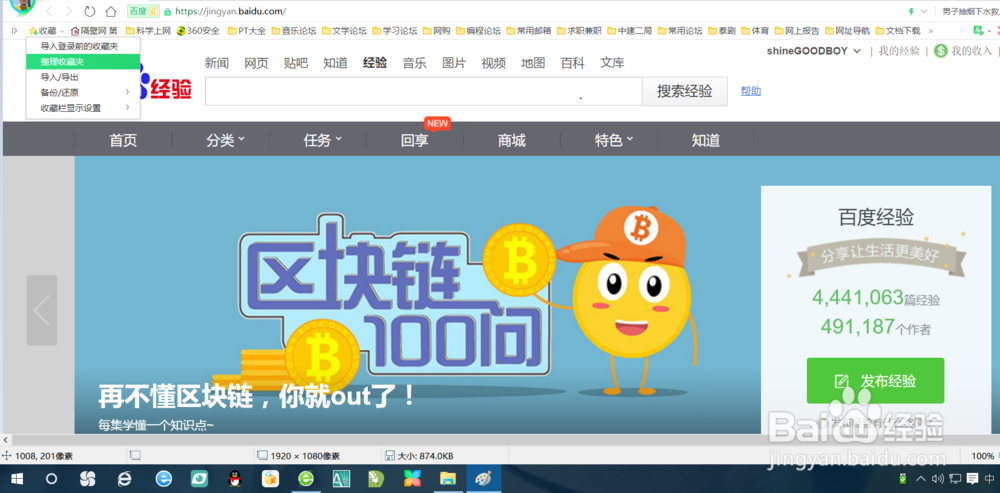Expand the shineGOODBOY account dropdown

(x=814, y=51)
